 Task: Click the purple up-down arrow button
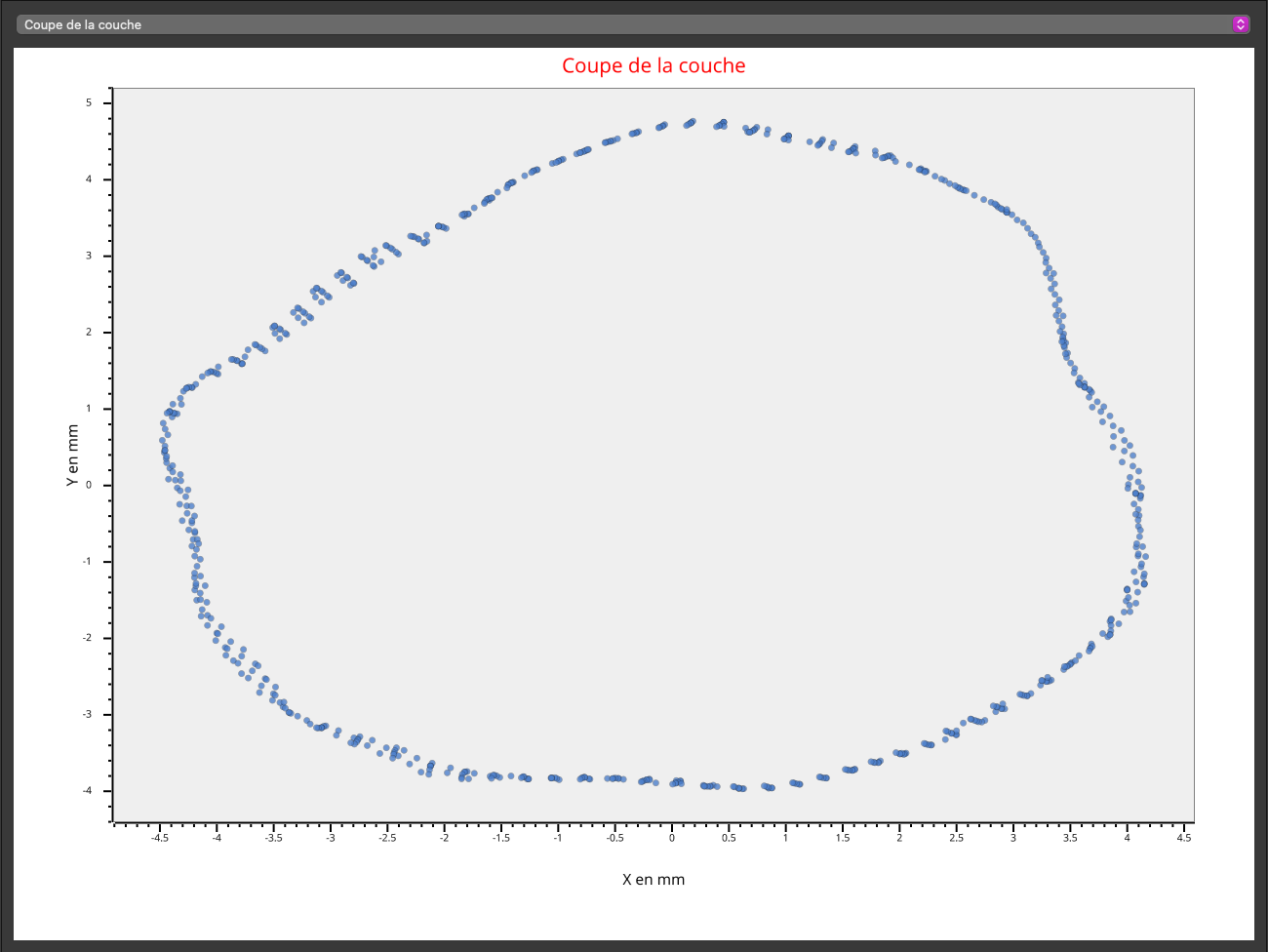(x=1240, y=24)
